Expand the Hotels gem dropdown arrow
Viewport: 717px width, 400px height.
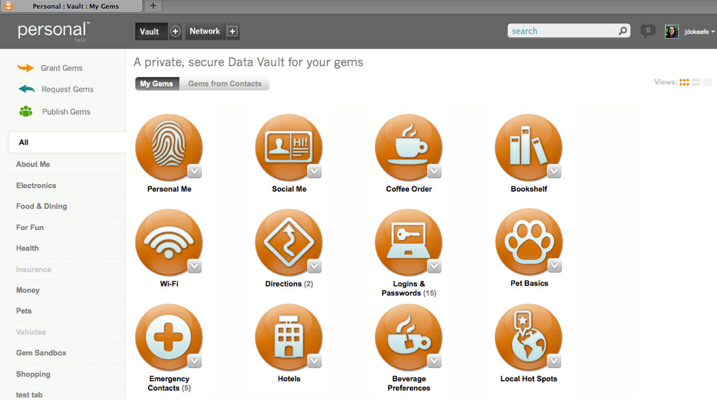click(314, 361)
